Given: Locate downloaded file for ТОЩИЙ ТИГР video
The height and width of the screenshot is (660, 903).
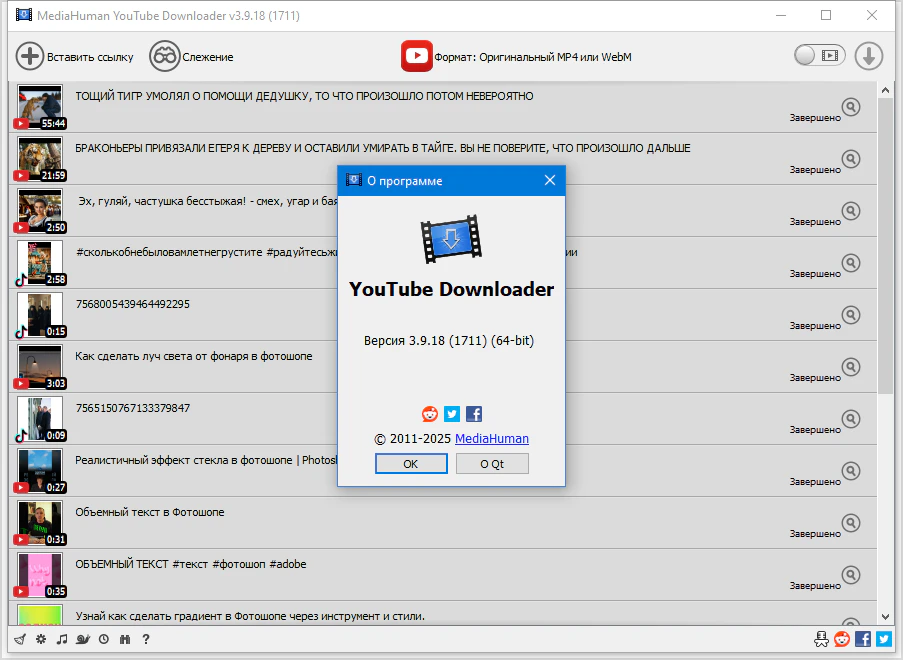Looking at the screenshot, I should coord(851,107).
